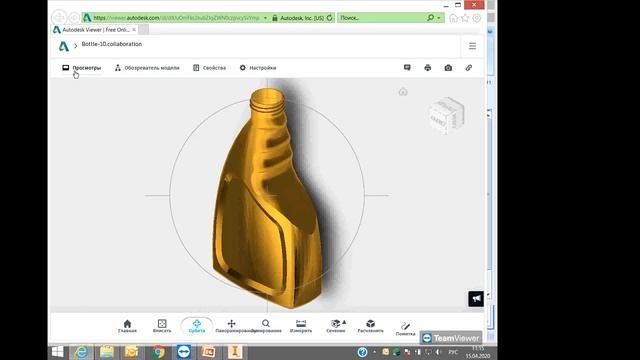Click the browser search magnifier icon

coord(431,18)
